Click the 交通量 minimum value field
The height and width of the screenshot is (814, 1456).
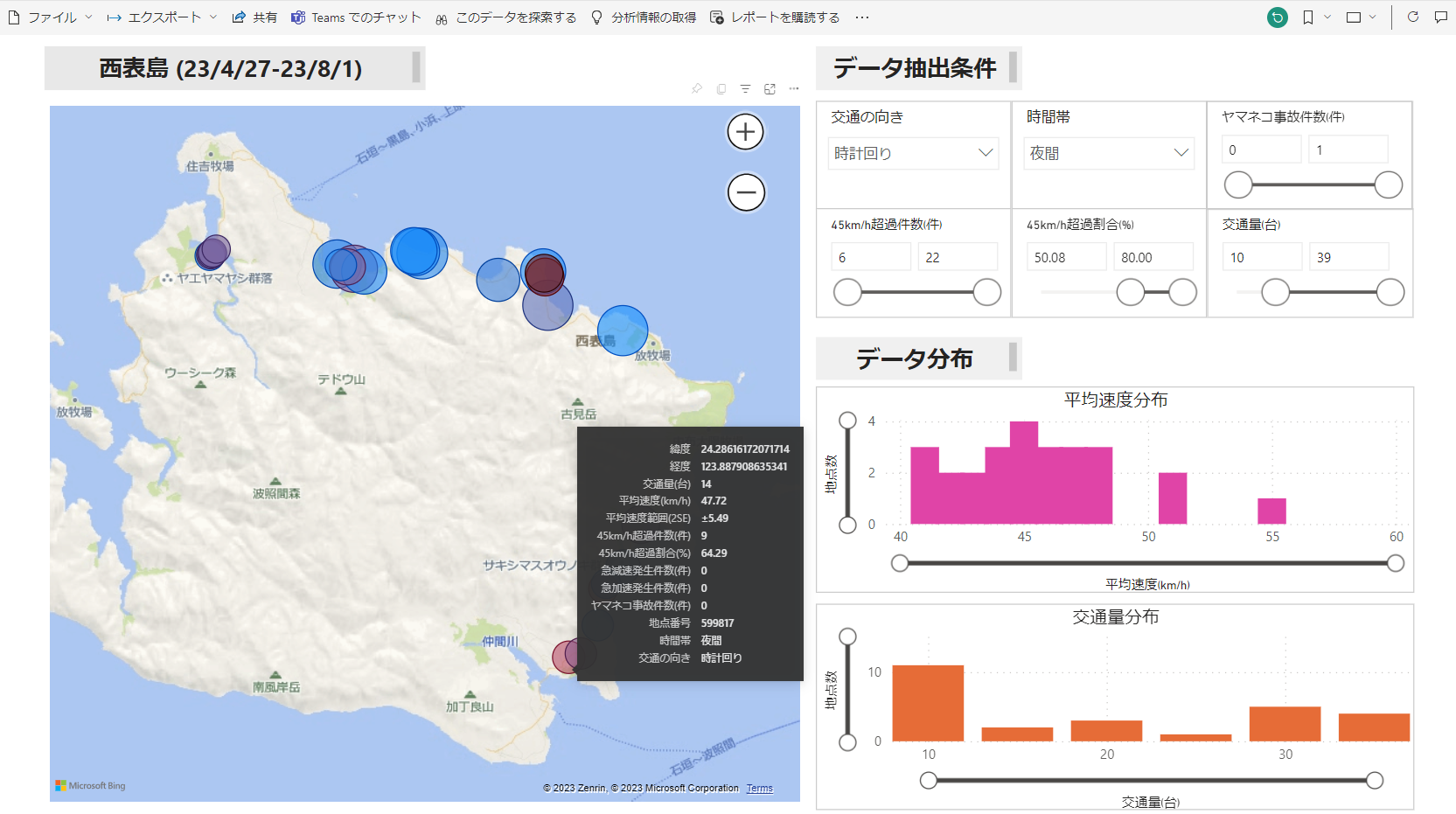[1261, 257]
